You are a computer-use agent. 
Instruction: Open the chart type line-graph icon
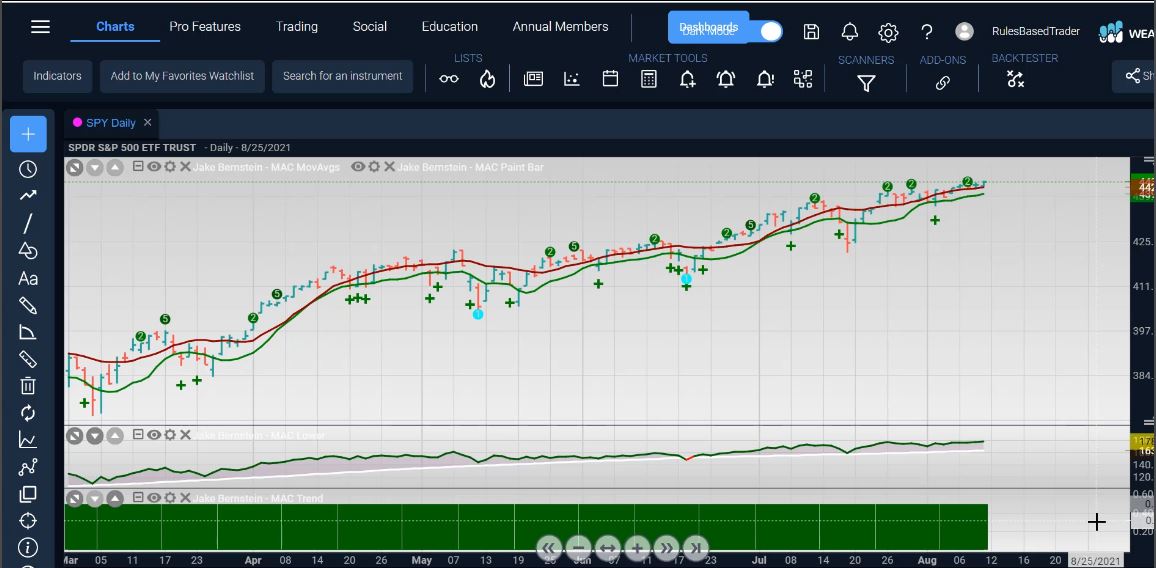(28, 440)
